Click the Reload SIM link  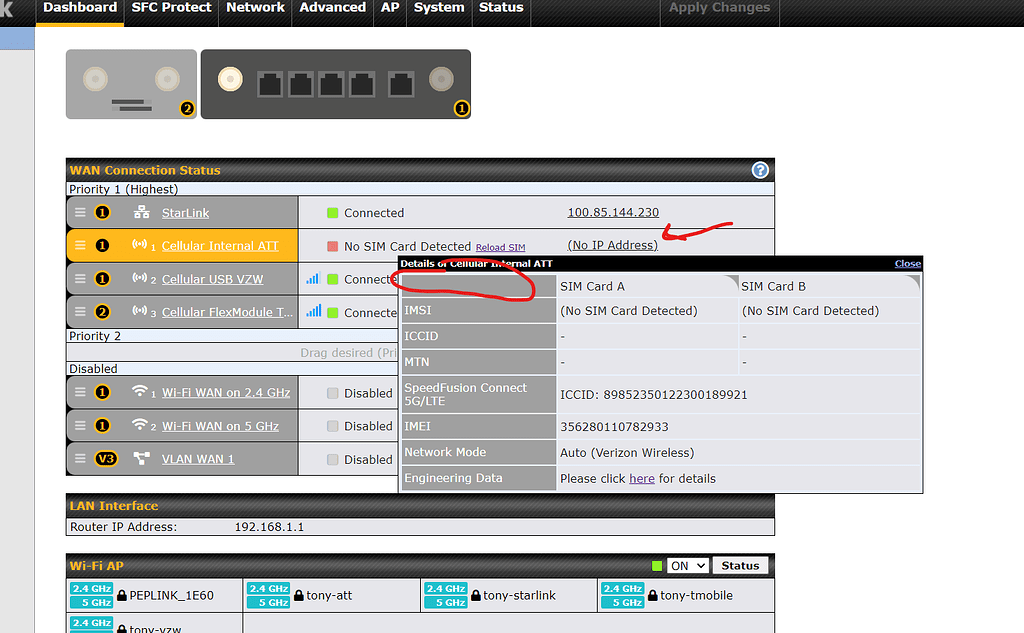point(500,248)
